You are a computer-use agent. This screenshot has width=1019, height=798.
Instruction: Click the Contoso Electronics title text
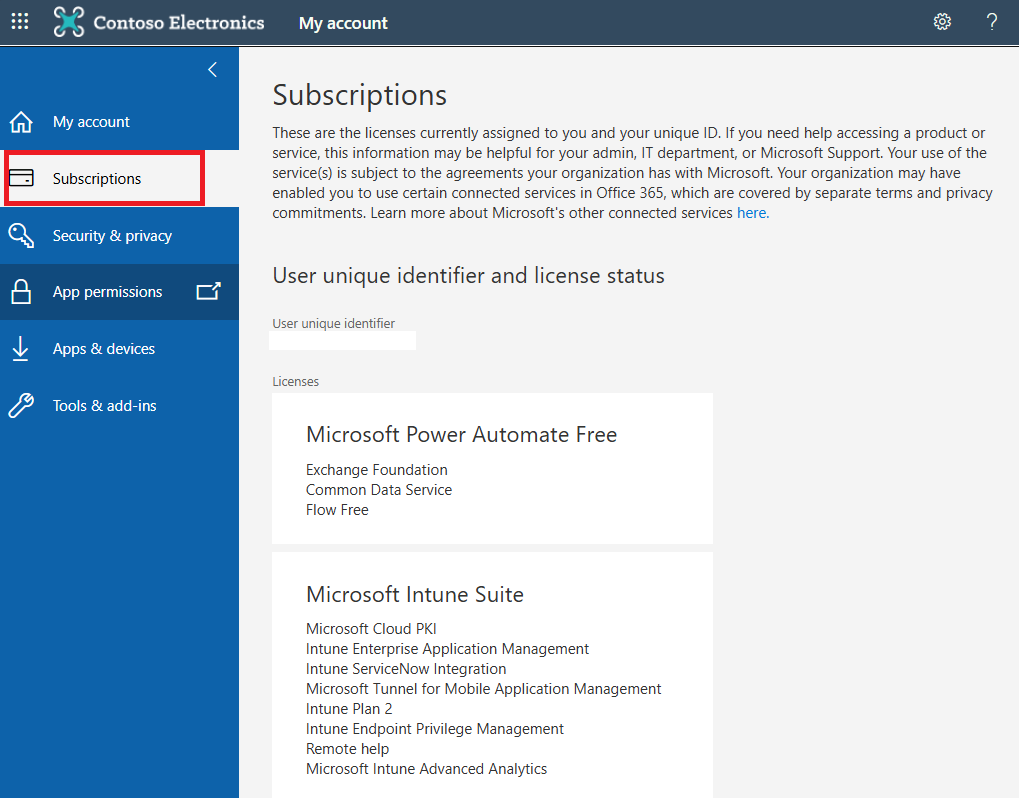(179, 23)
